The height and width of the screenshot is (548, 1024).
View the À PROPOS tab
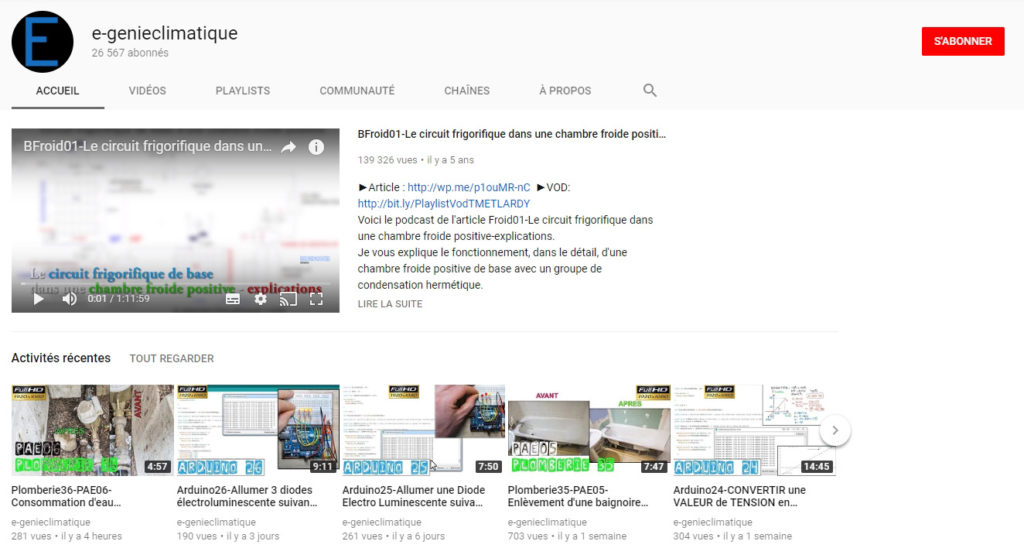pyautogui.click(x=565, y=91)
